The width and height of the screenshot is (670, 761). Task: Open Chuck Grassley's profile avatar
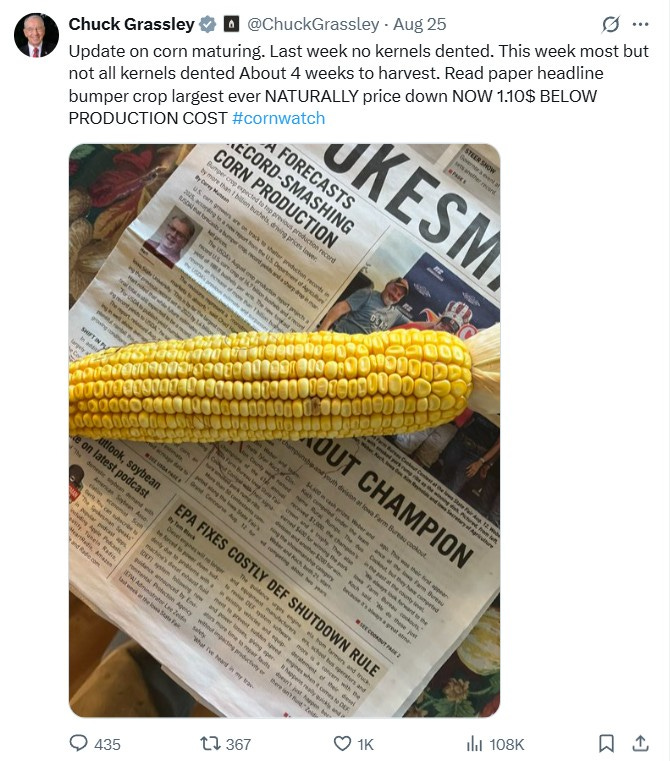click(36, 35)
